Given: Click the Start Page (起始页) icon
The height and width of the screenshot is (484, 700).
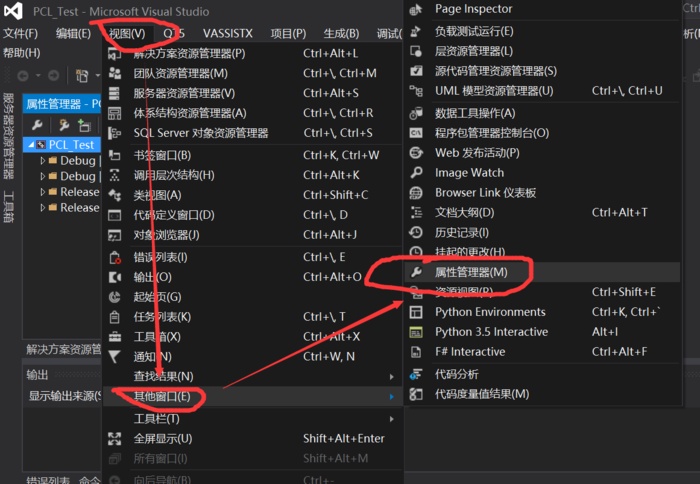Looking at the screenshot, I should click(115, 297).
